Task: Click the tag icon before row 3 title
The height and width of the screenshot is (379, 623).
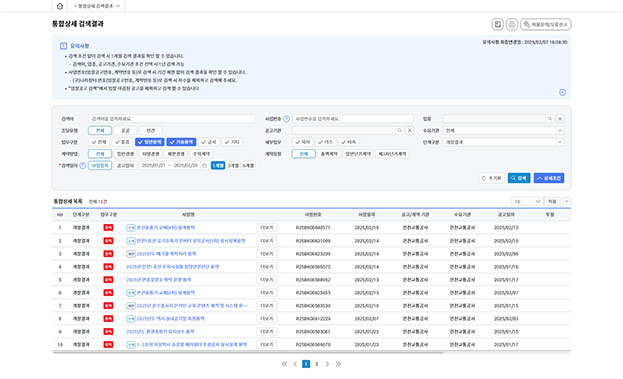Action: 131,254
